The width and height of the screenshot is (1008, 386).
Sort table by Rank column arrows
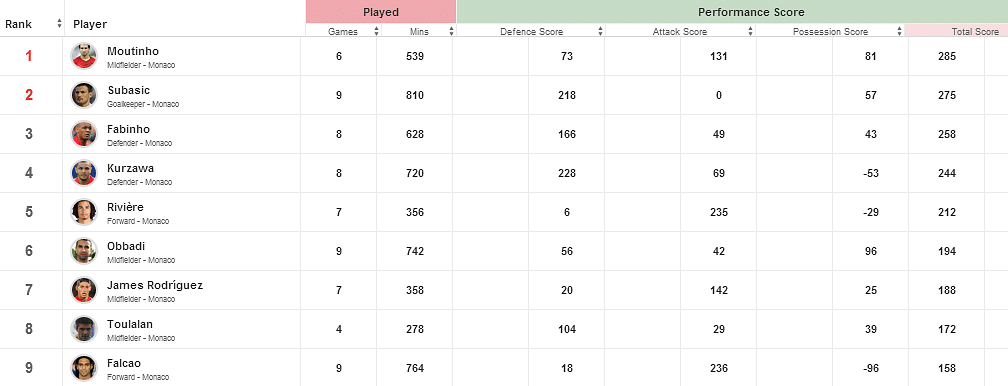[60, 24]
